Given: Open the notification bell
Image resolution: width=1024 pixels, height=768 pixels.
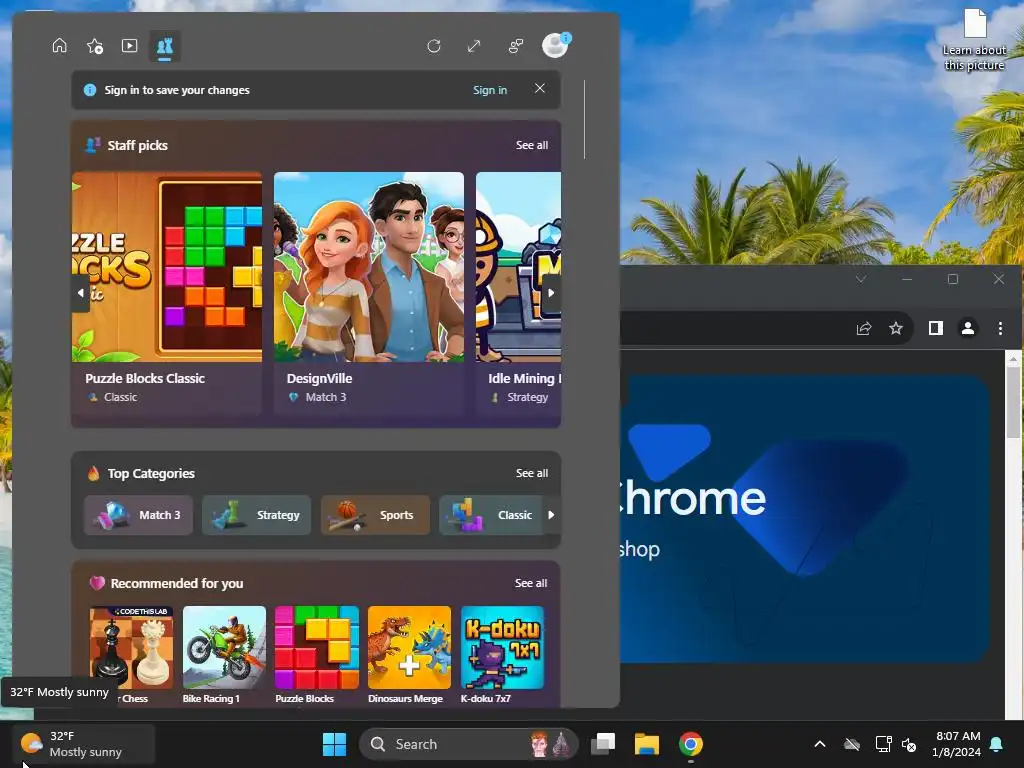Looking at the screenshot, I should 997,744.
